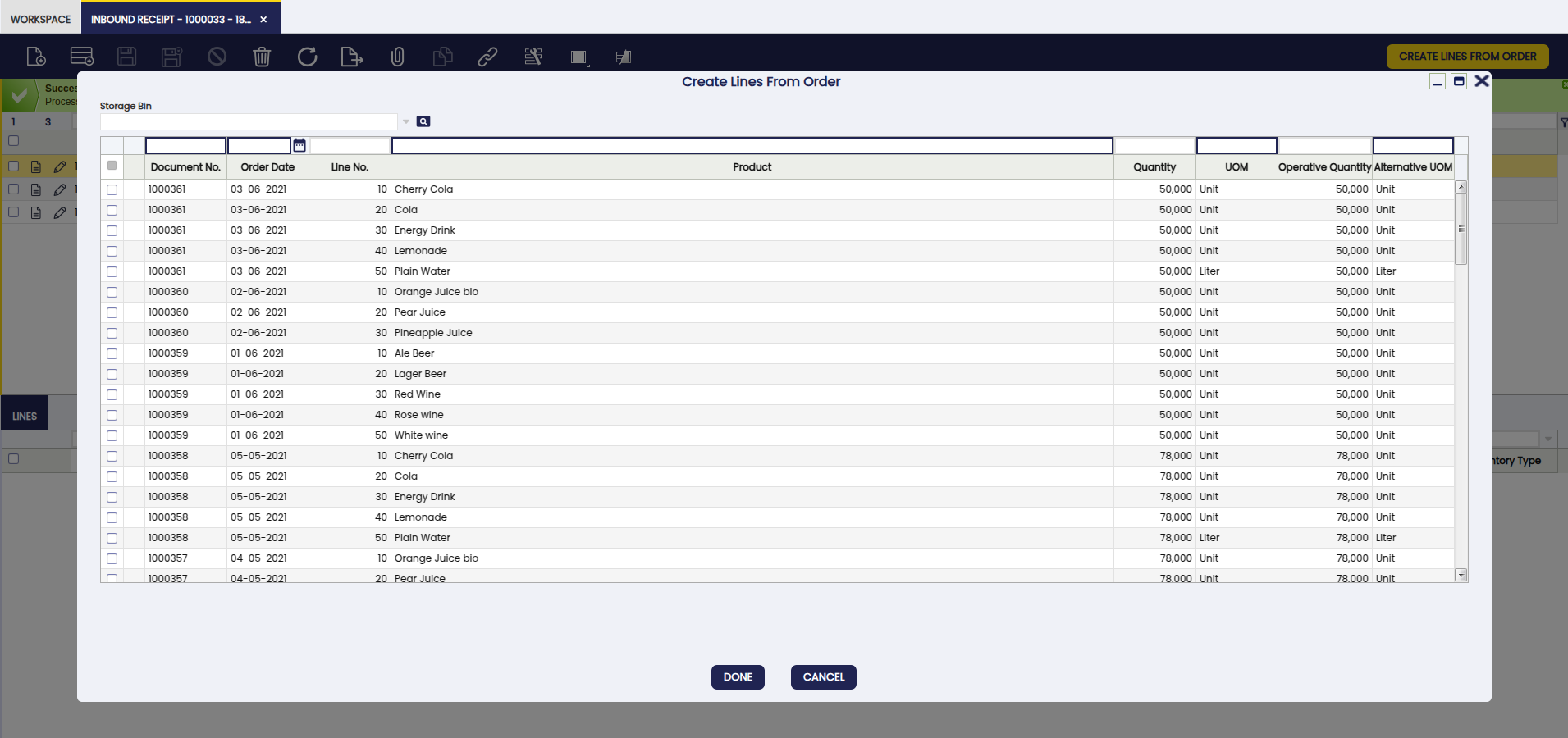This screenshot has height=738, width=1568.
Task: Open the Order Date calendar picker
Action: tap(299, 145)
